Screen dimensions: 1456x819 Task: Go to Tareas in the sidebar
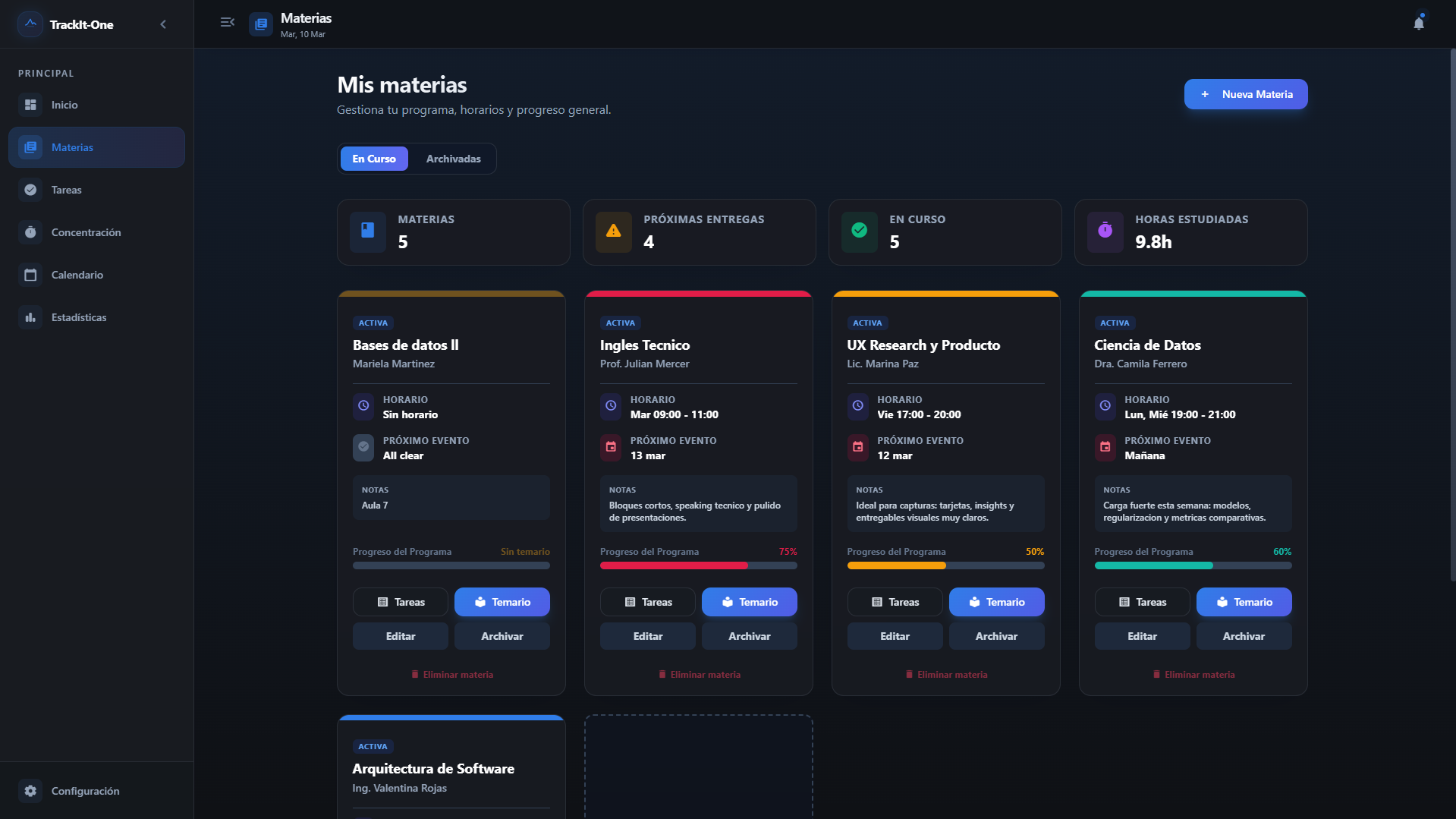tap(96, 190)
